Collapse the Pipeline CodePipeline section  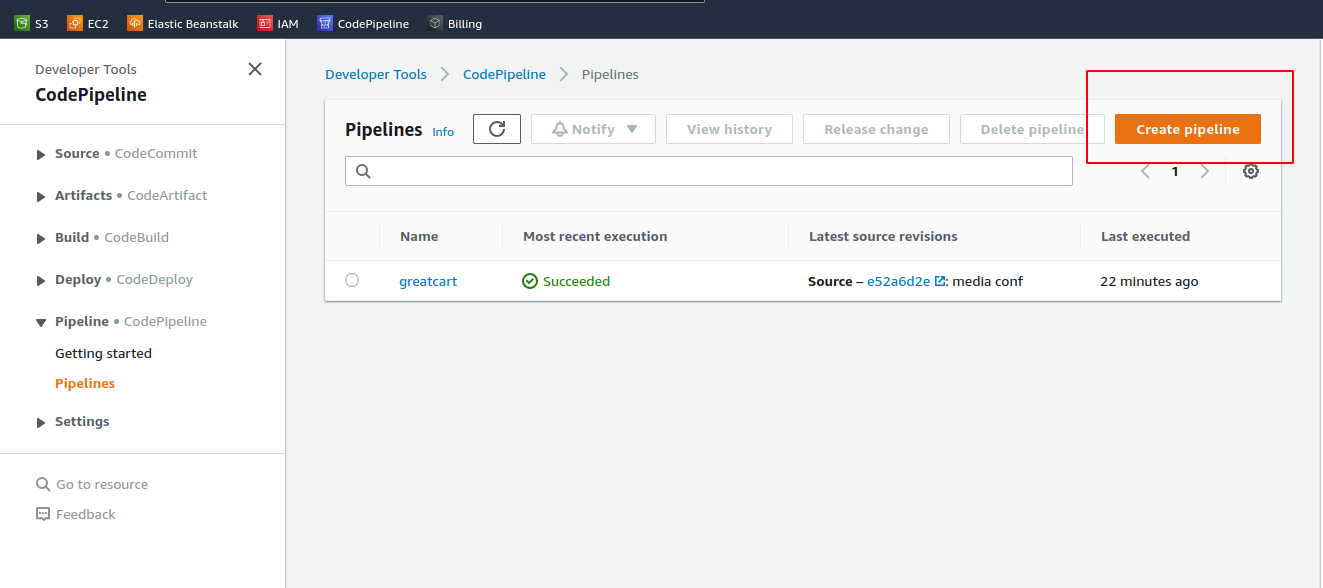[41, 322]
